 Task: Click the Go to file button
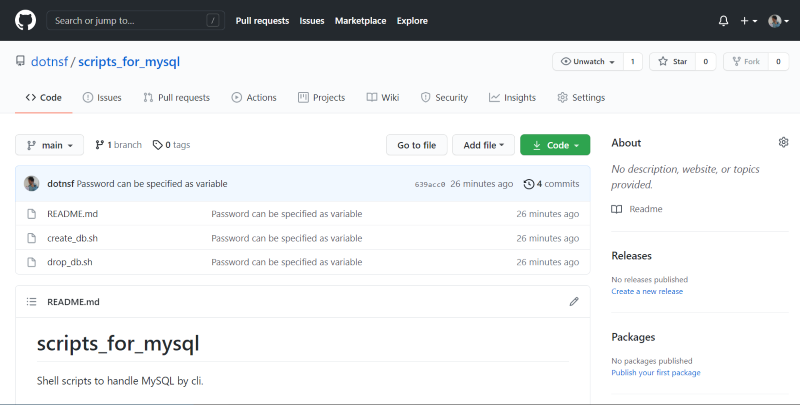417,145
